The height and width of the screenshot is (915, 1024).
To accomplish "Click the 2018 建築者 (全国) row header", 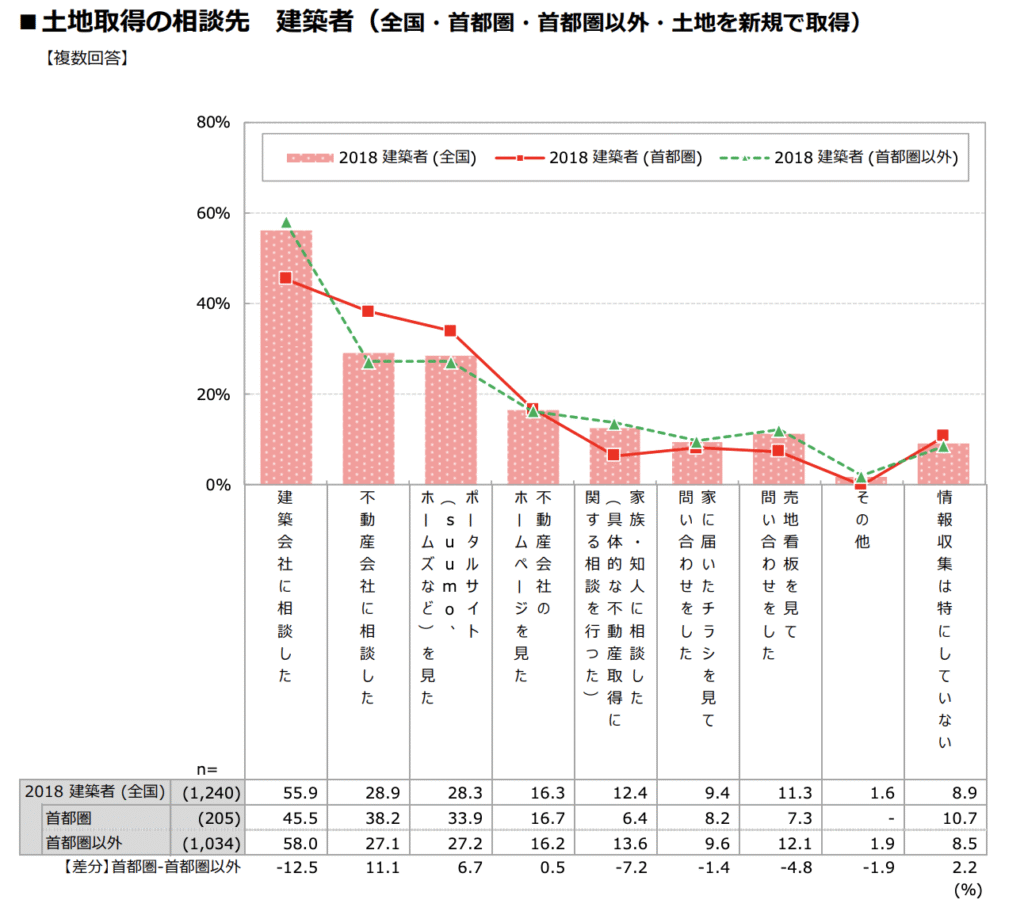I will [95, 792].
